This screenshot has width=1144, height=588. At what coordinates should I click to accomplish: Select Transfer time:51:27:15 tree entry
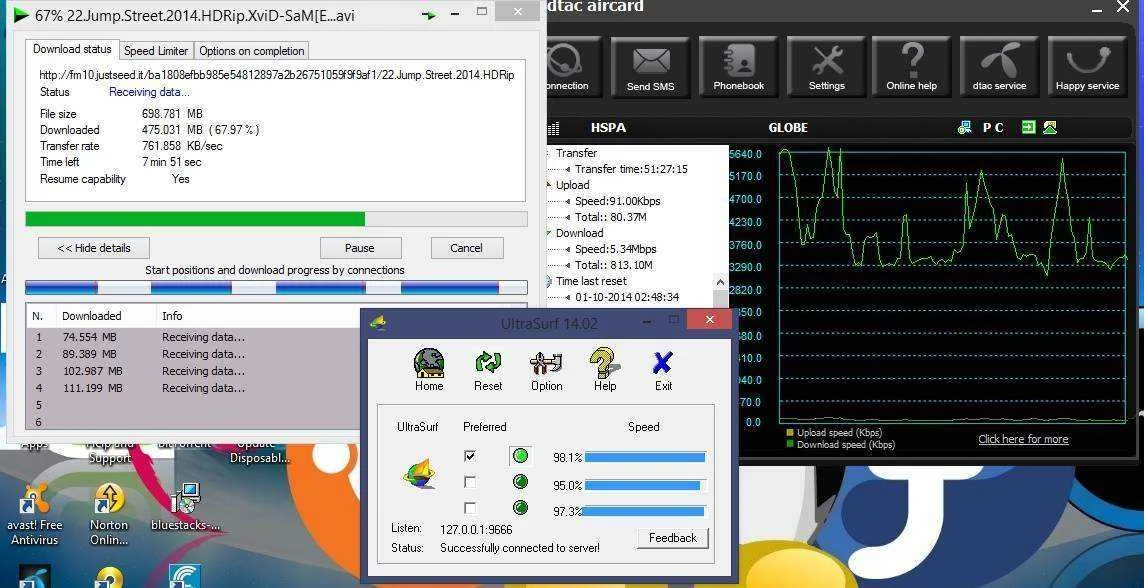[x=631, y=169]
